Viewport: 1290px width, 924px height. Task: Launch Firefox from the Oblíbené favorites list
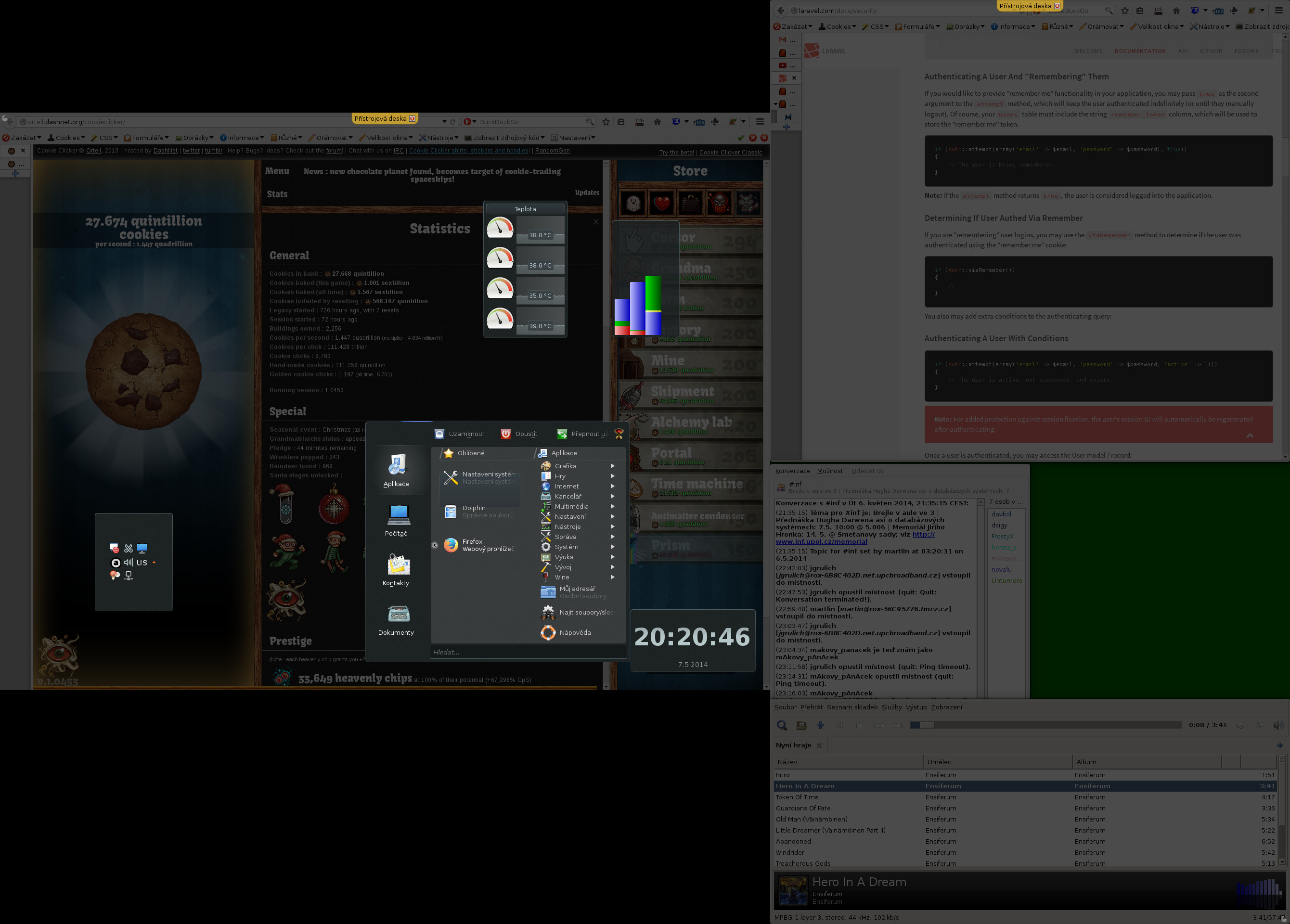tap(479, 545)
